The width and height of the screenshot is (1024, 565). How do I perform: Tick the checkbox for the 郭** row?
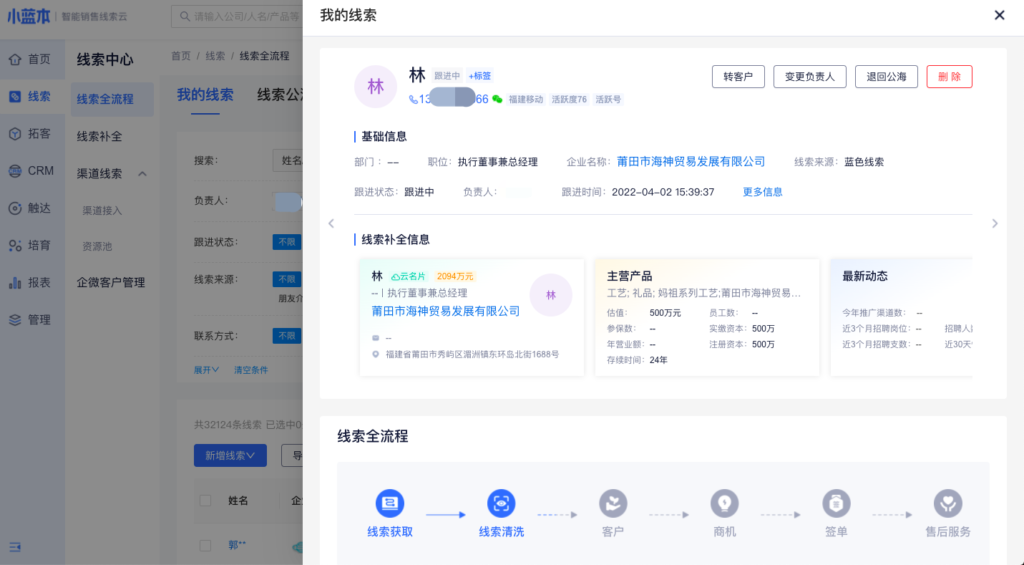[x=205, y=545]
